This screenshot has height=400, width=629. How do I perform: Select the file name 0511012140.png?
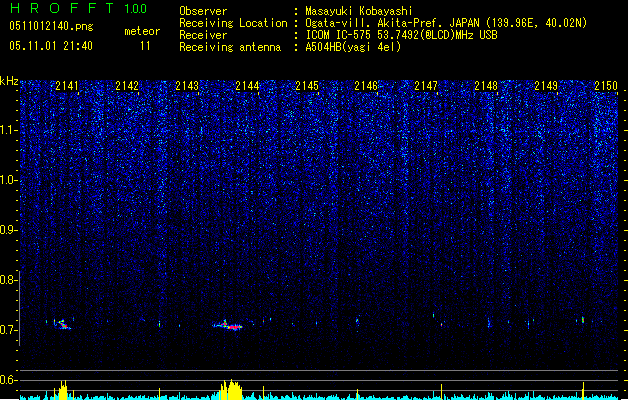click(x=51, y=26)
